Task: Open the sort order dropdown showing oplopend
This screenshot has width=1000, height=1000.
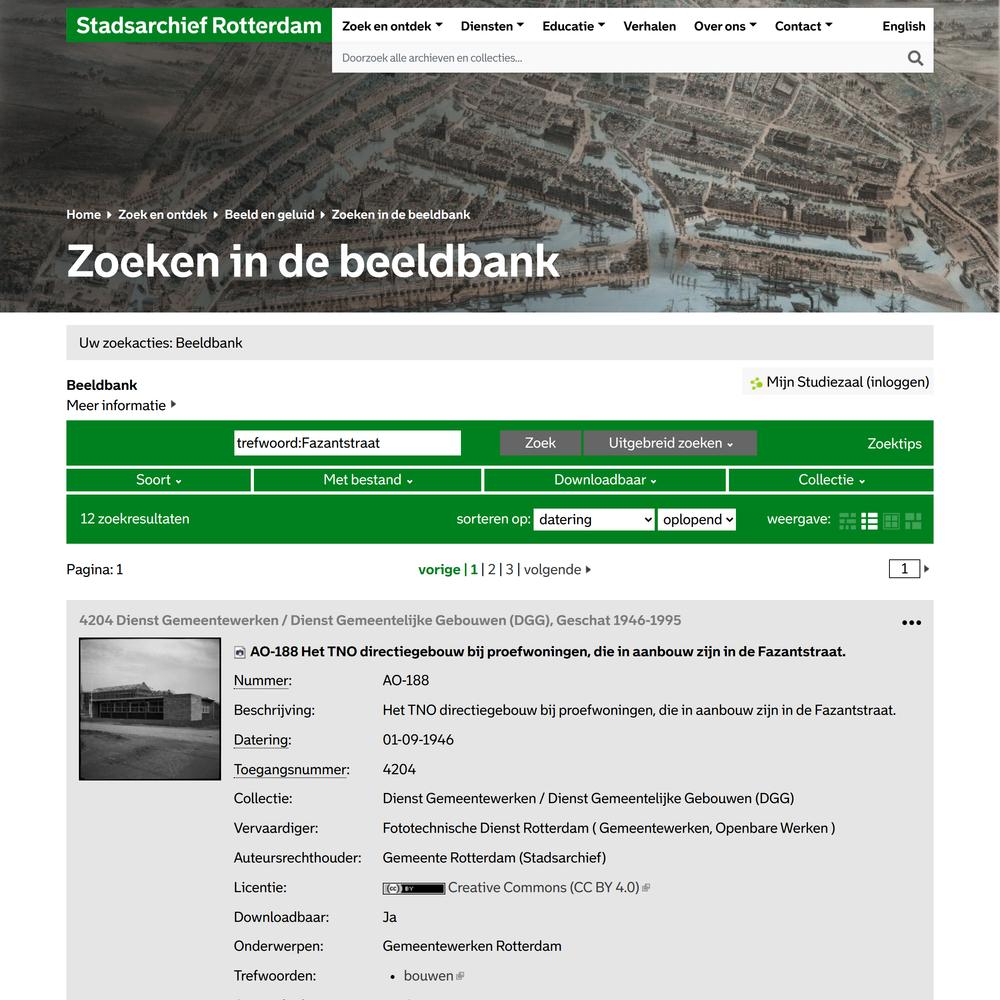Action: 696,519
